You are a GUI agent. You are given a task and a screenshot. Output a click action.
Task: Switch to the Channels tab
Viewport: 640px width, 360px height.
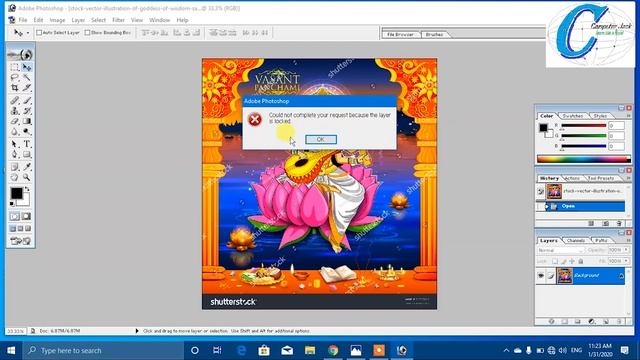[x=576, y=241]
